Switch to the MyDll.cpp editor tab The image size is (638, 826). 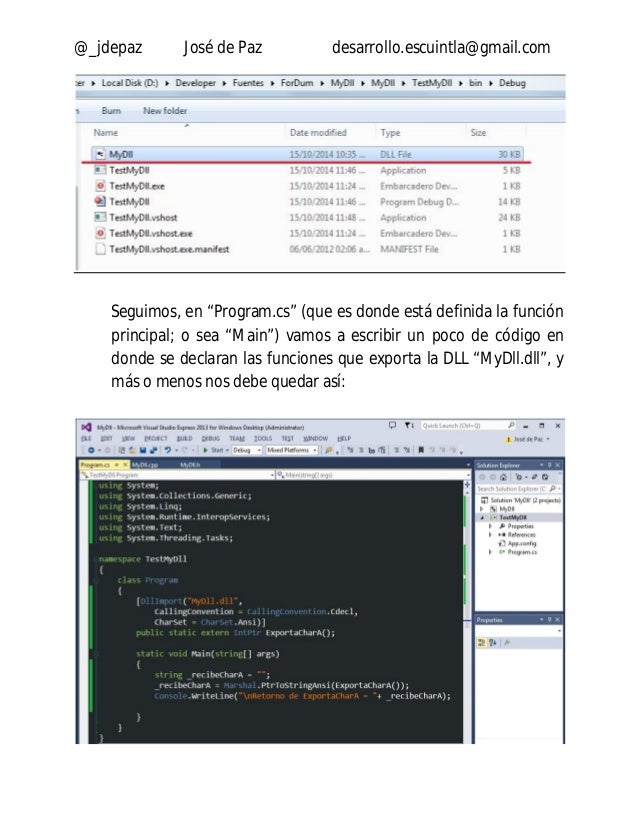tap(144, 465)
